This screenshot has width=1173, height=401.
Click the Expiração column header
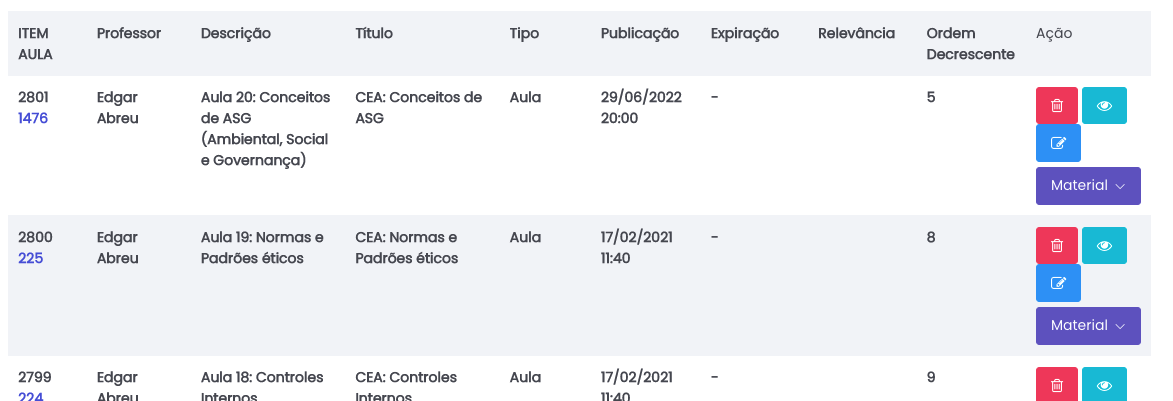(744, 33)
